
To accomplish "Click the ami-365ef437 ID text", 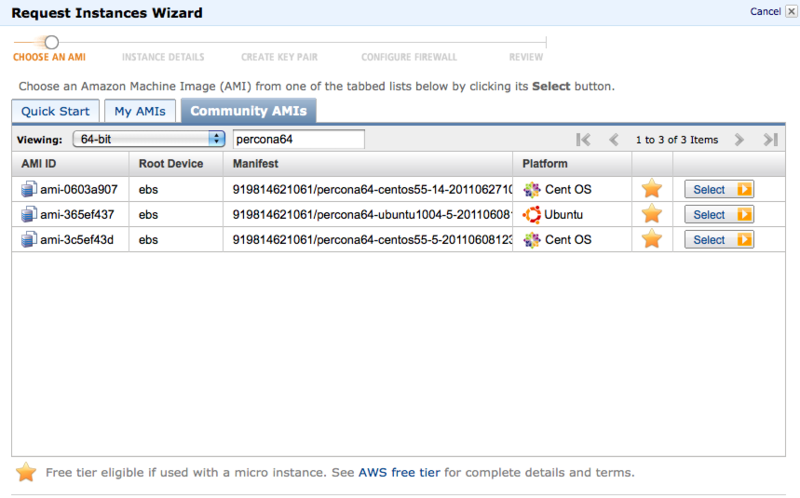I will (x=77, y=214).
